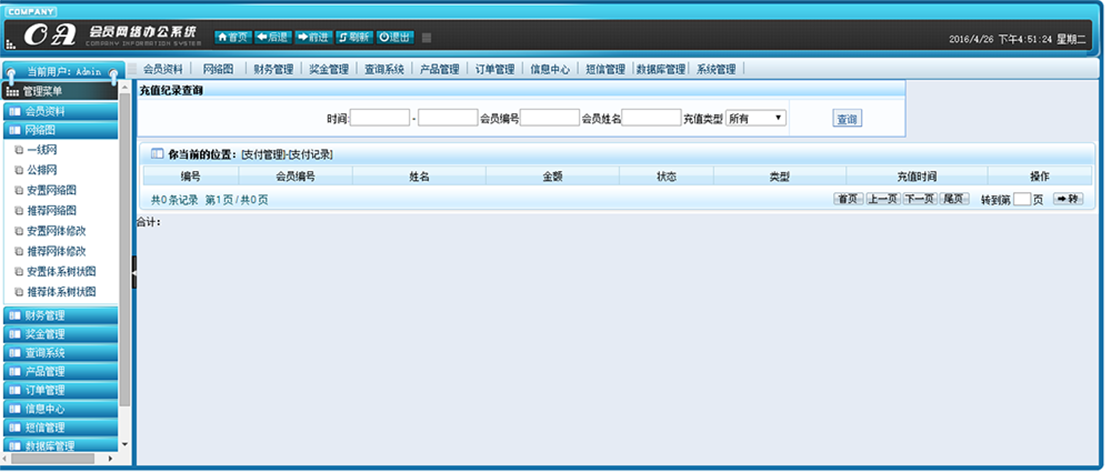Collapse the sidebar with the black arrow handle

(x=134, y=271)
